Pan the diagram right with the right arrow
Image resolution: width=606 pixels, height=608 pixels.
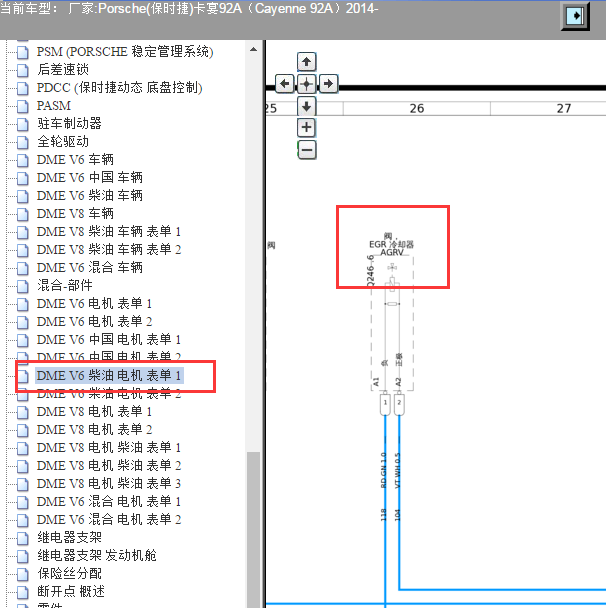click(x=328, y=83)
